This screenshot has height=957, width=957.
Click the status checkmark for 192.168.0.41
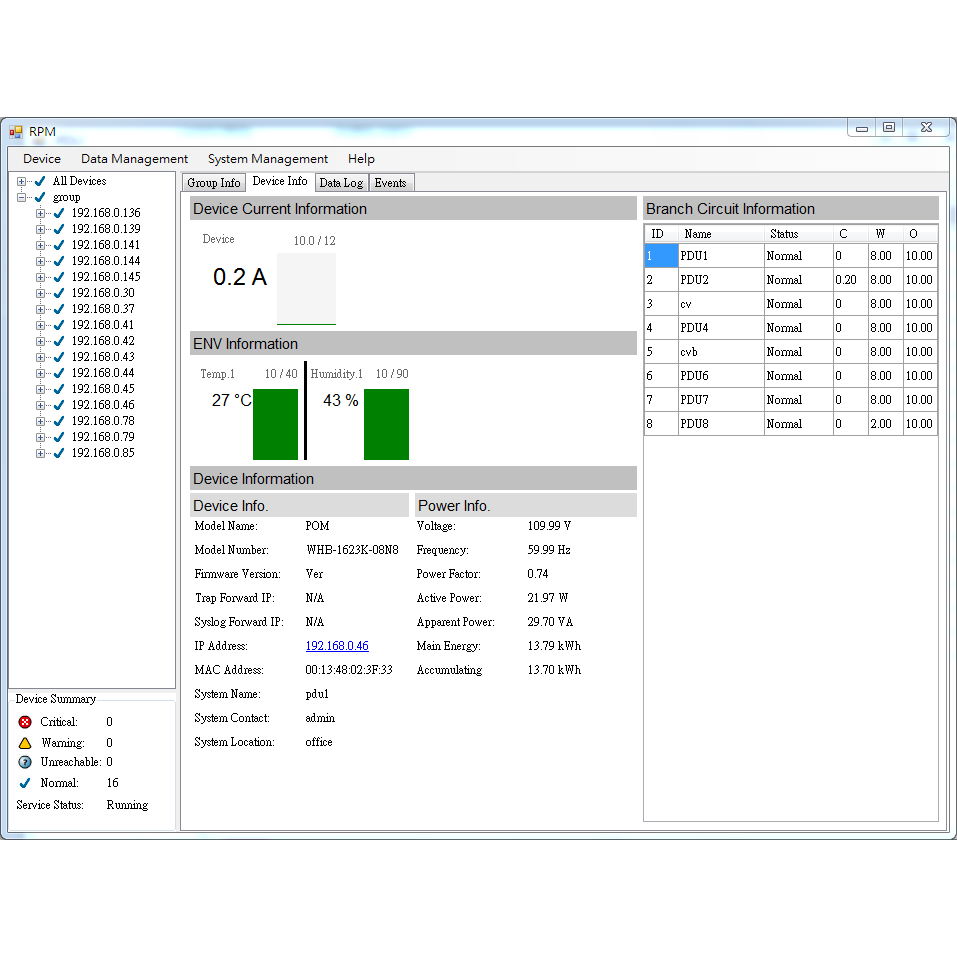pos(59,325)
